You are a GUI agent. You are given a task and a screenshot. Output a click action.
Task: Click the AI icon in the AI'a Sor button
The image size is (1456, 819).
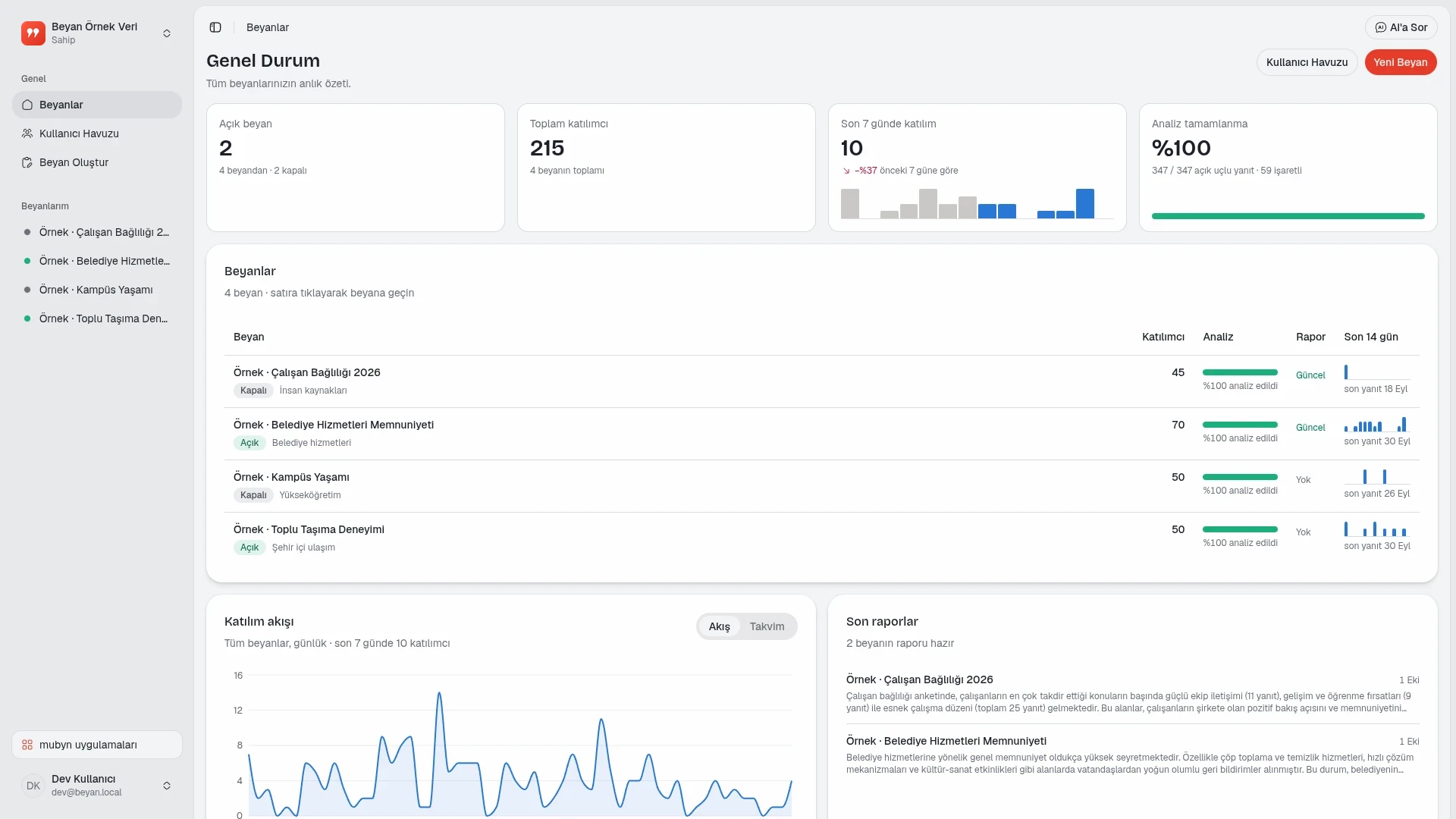pos(1381,27)
